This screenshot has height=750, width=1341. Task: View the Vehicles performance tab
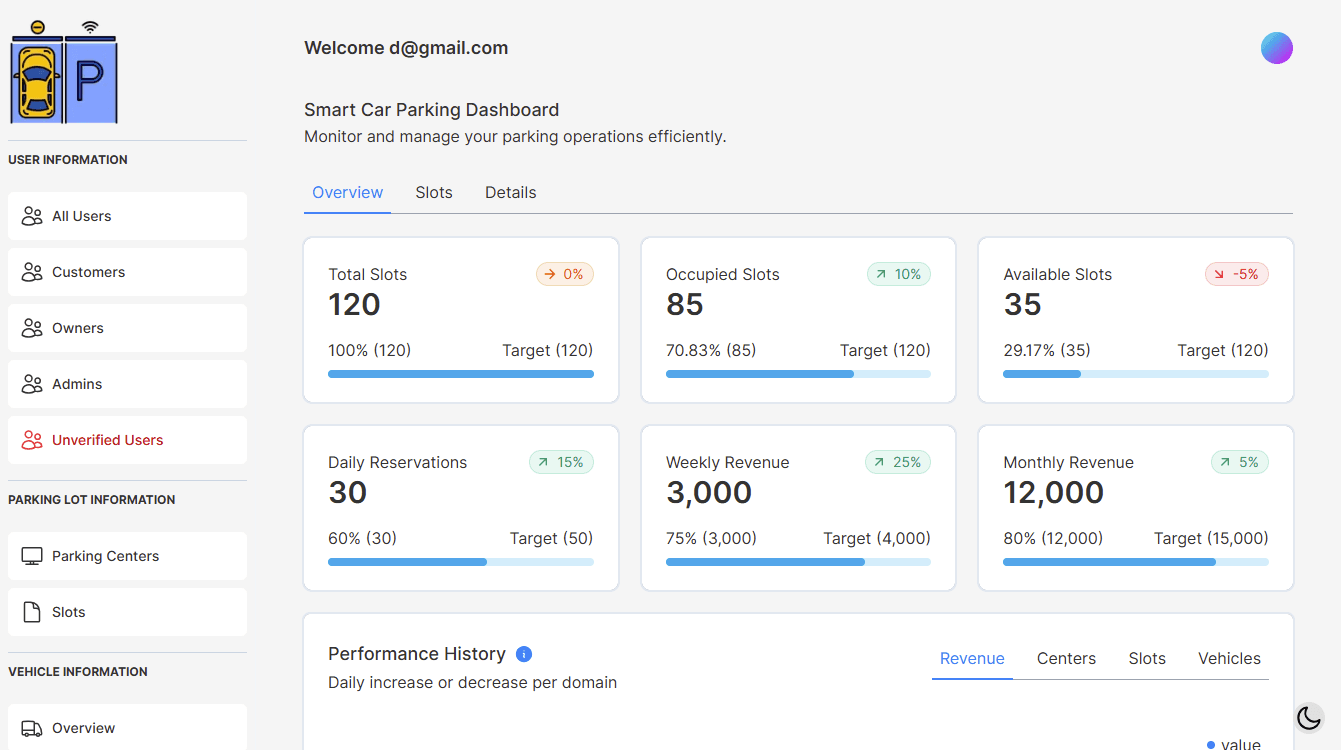tap(1229, 658)
